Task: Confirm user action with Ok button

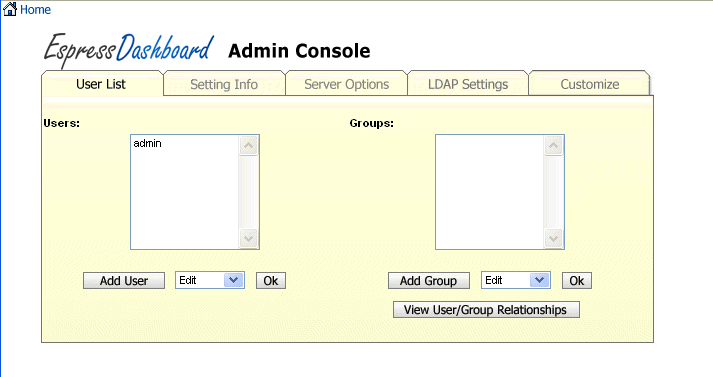Action: click(271, 281)
